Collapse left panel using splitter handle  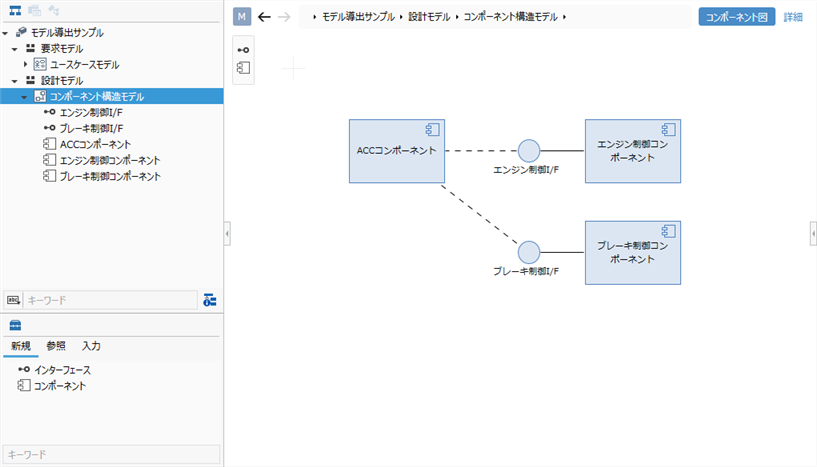[x=227, y=233]
